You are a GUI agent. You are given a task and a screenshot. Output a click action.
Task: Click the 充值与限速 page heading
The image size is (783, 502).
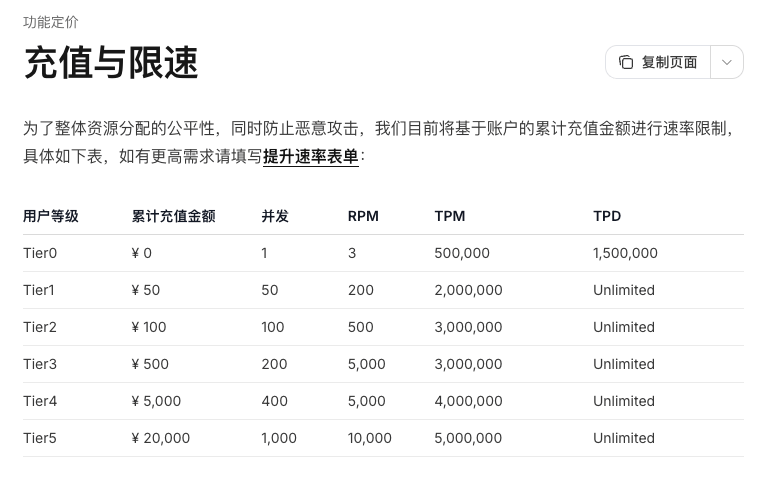pos(111,62)
